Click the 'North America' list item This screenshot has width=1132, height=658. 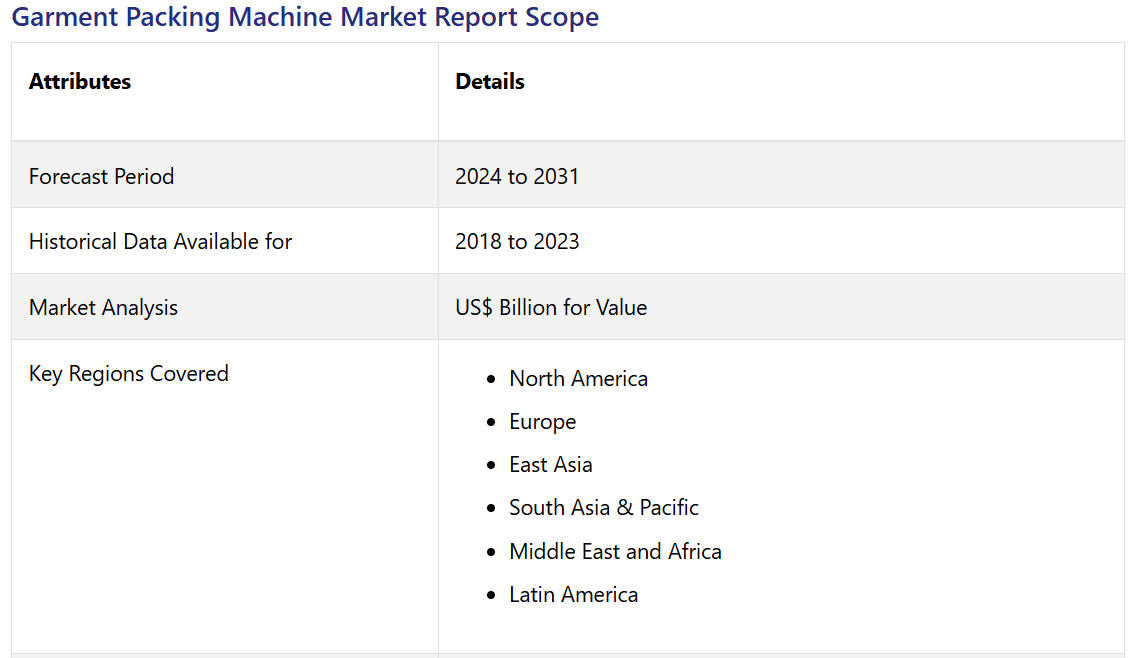tap(578, 378)
